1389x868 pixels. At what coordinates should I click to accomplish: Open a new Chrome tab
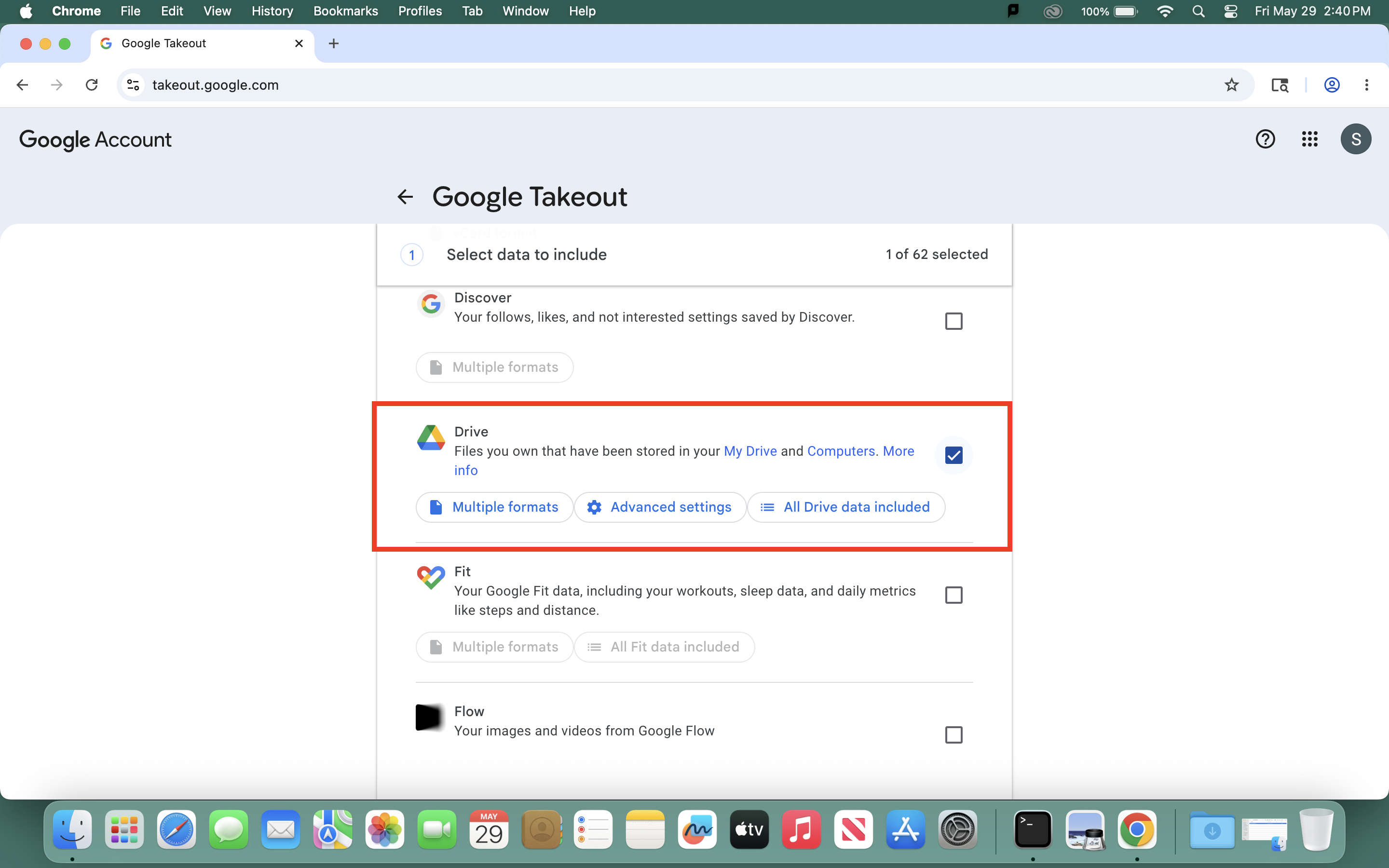click(333, 43)
